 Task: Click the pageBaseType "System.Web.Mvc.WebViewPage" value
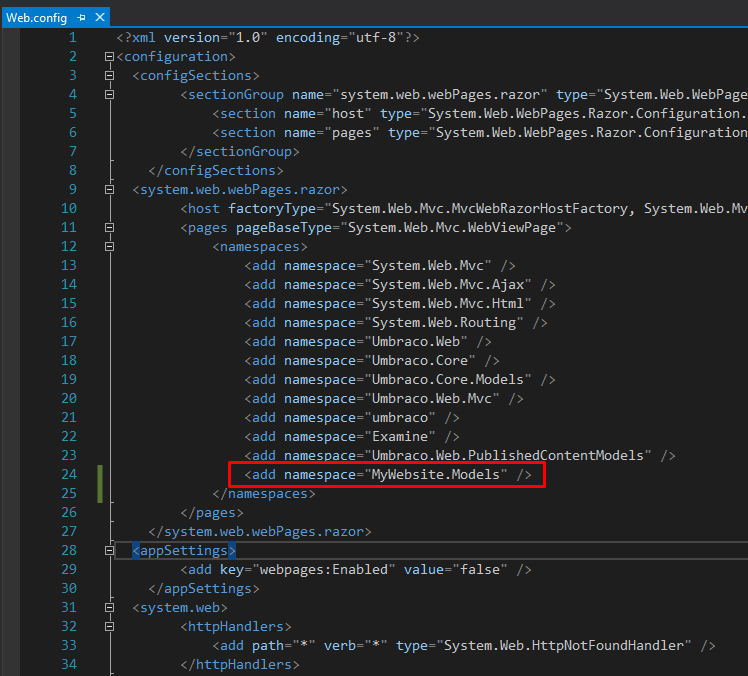452,228
